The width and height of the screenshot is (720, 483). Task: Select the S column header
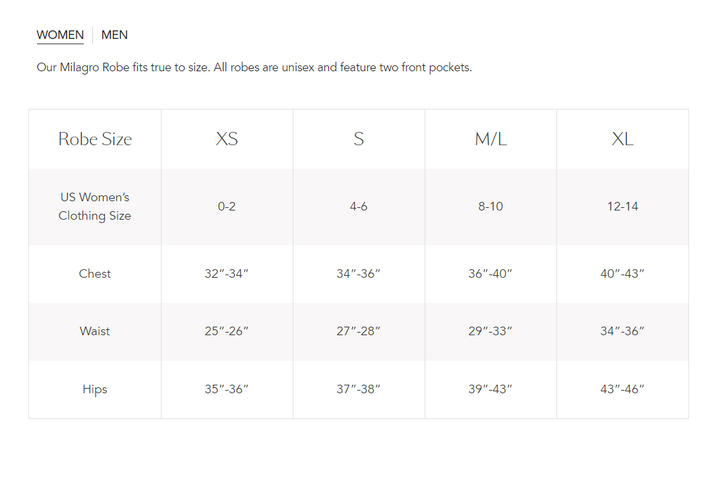click(359, 139)
